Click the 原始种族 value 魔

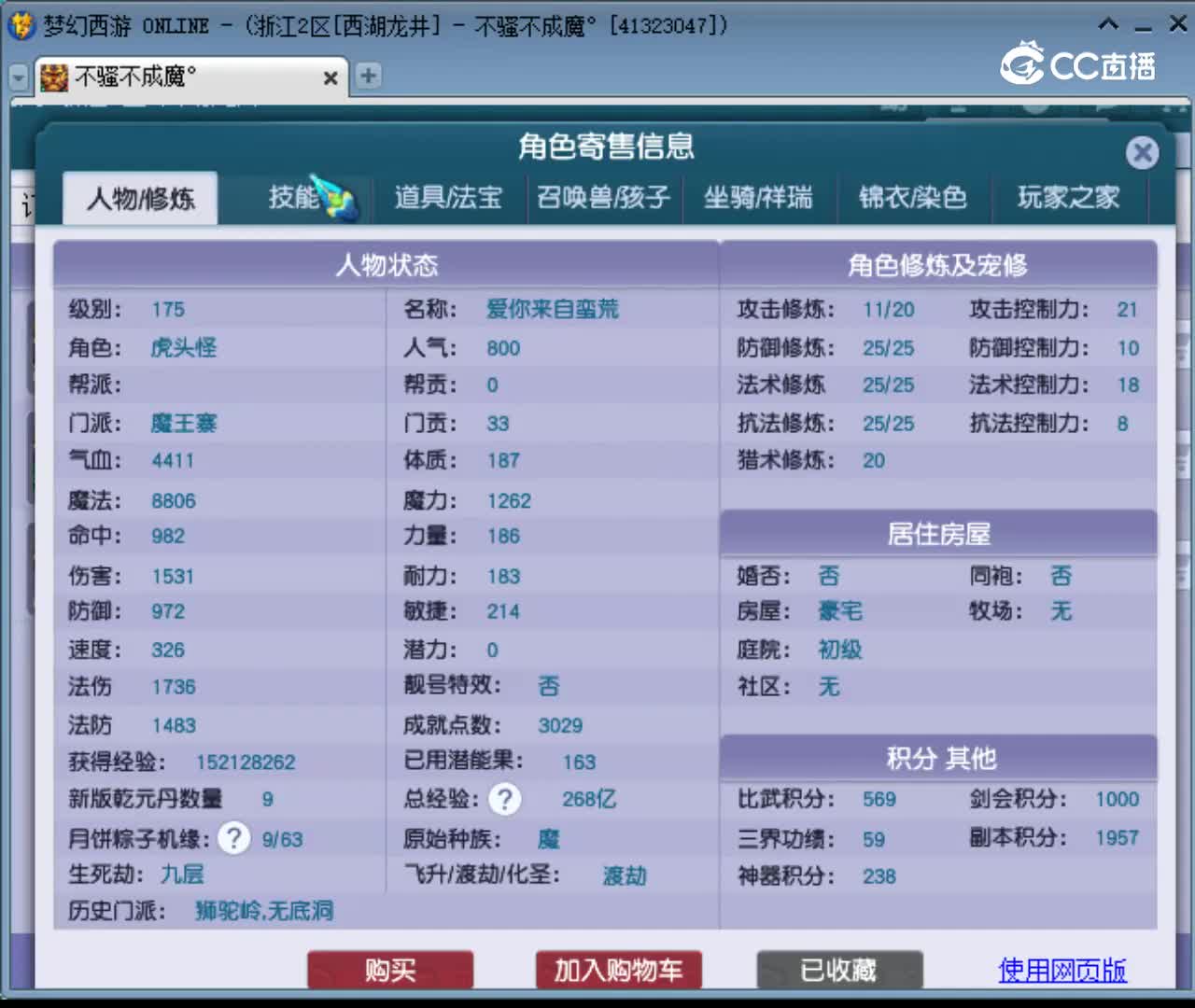tap(549, 838)
